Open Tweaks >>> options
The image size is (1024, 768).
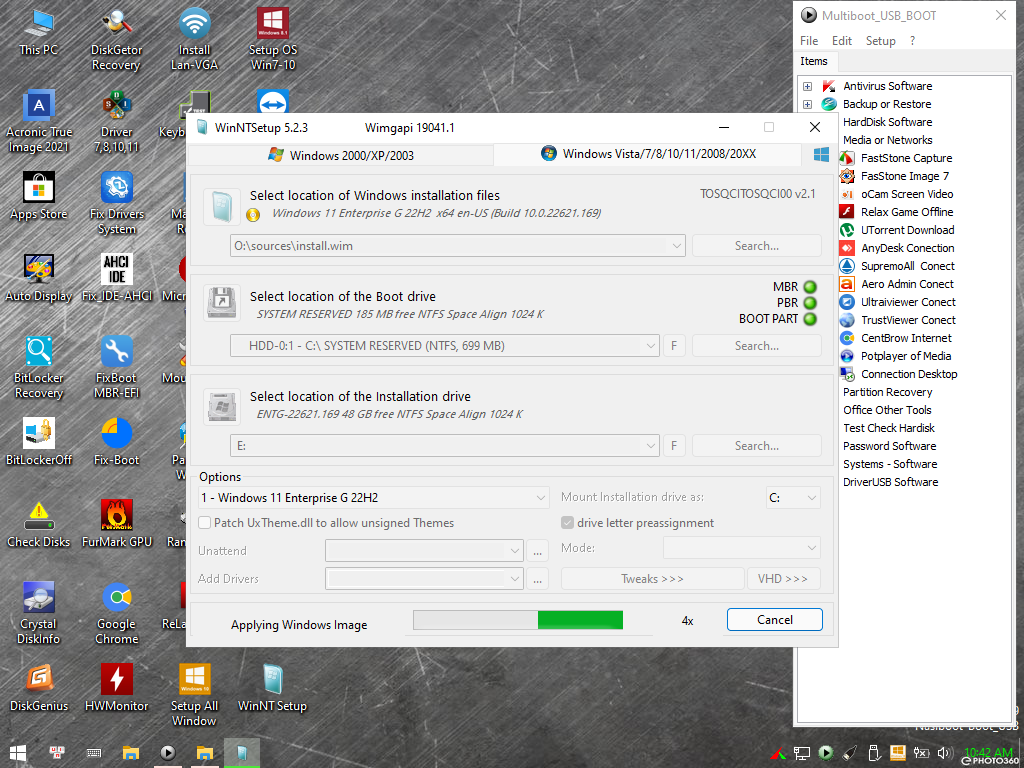point(652,579)
